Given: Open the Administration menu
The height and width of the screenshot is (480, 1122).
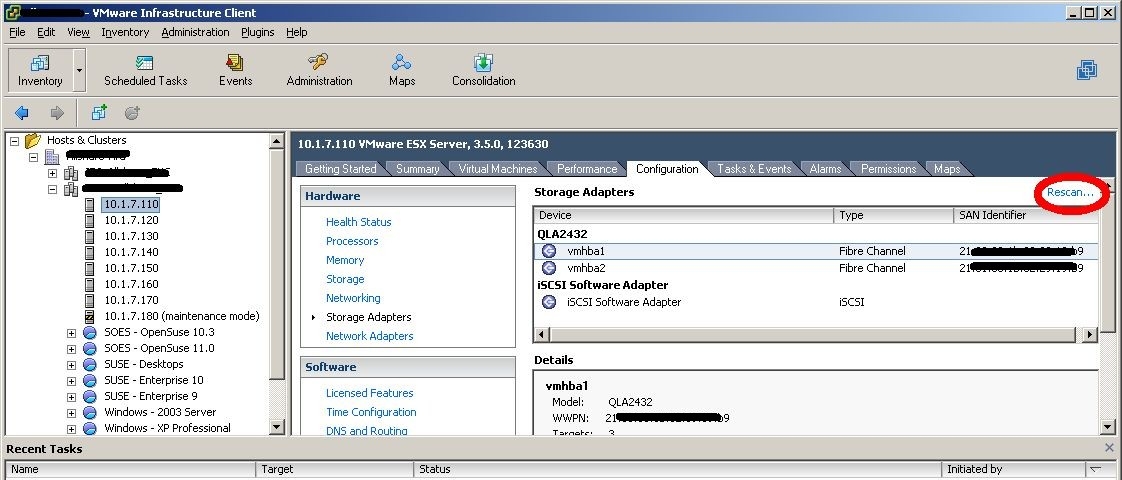Looking at the screenshot, I should [195, 32].
